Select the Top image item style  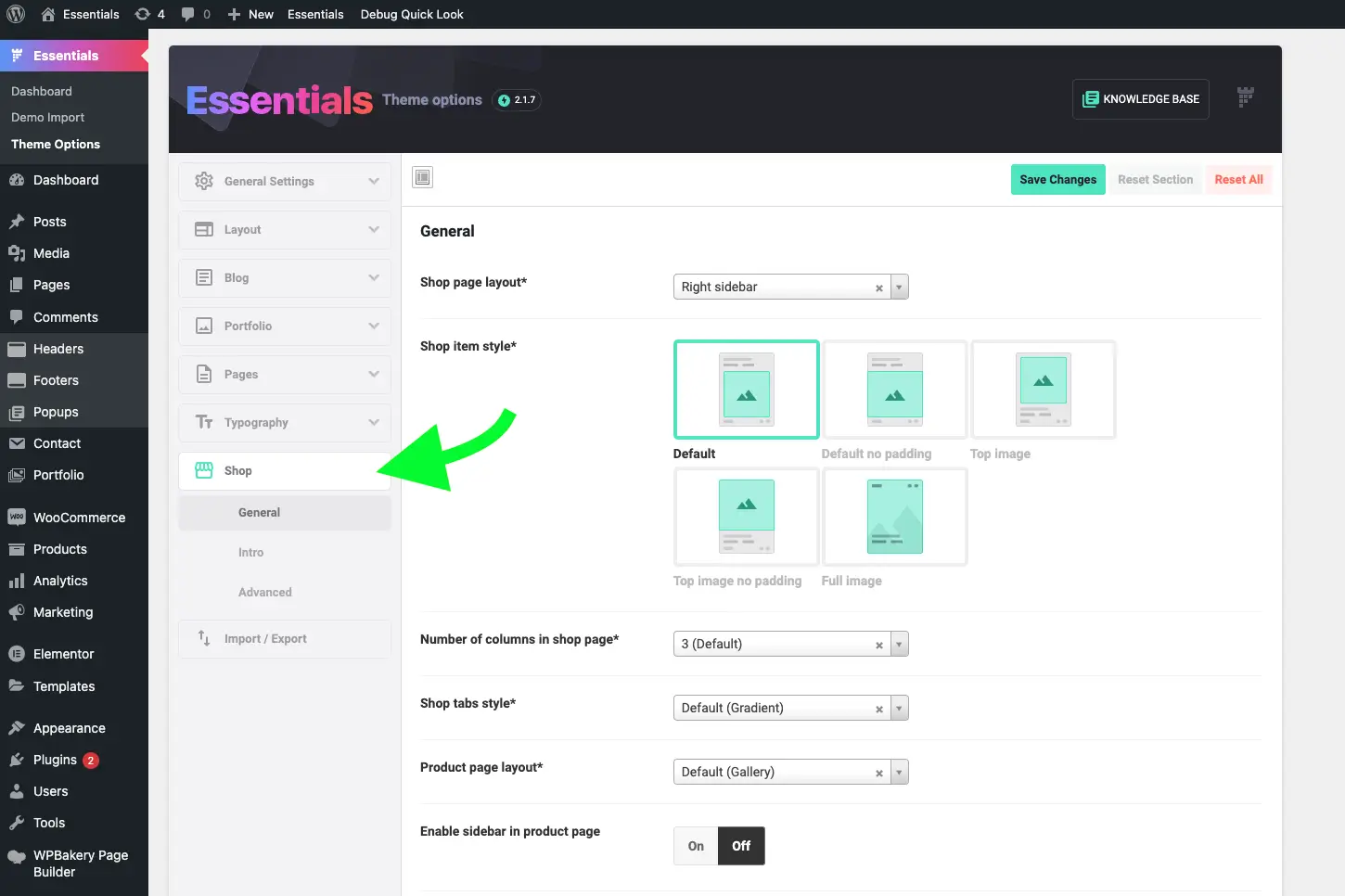[1043, 390]
